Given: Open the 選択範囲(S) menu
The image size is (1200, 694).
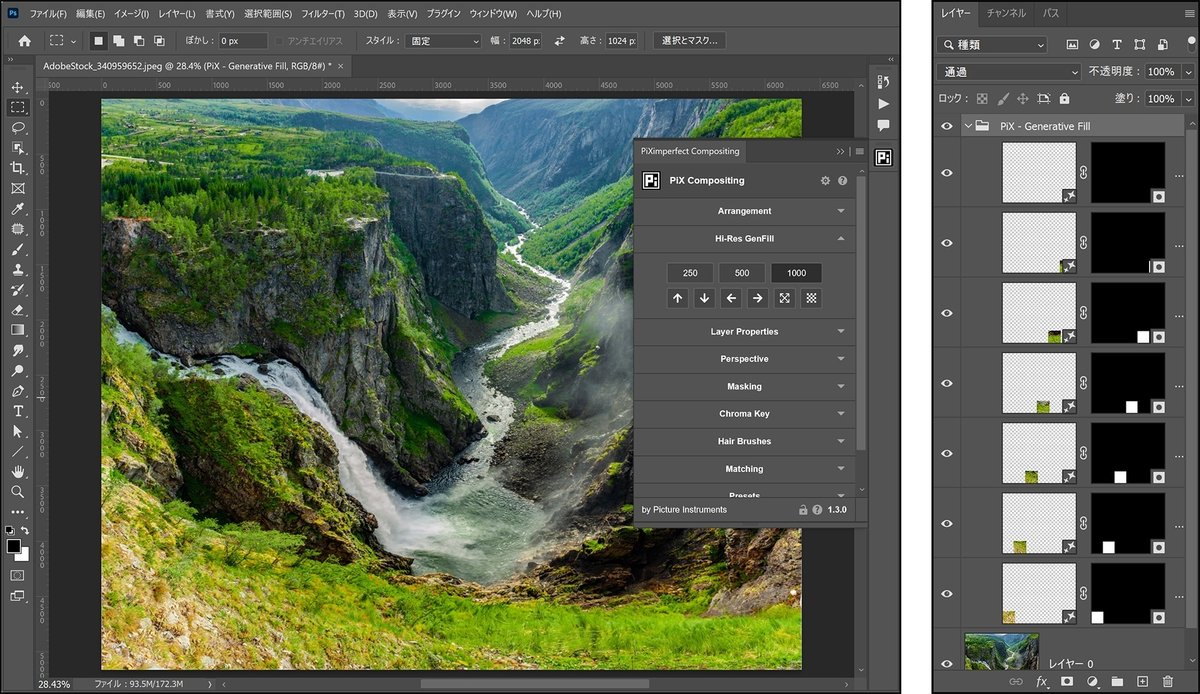Looking at the screenshot, I should tap(268, 14).
